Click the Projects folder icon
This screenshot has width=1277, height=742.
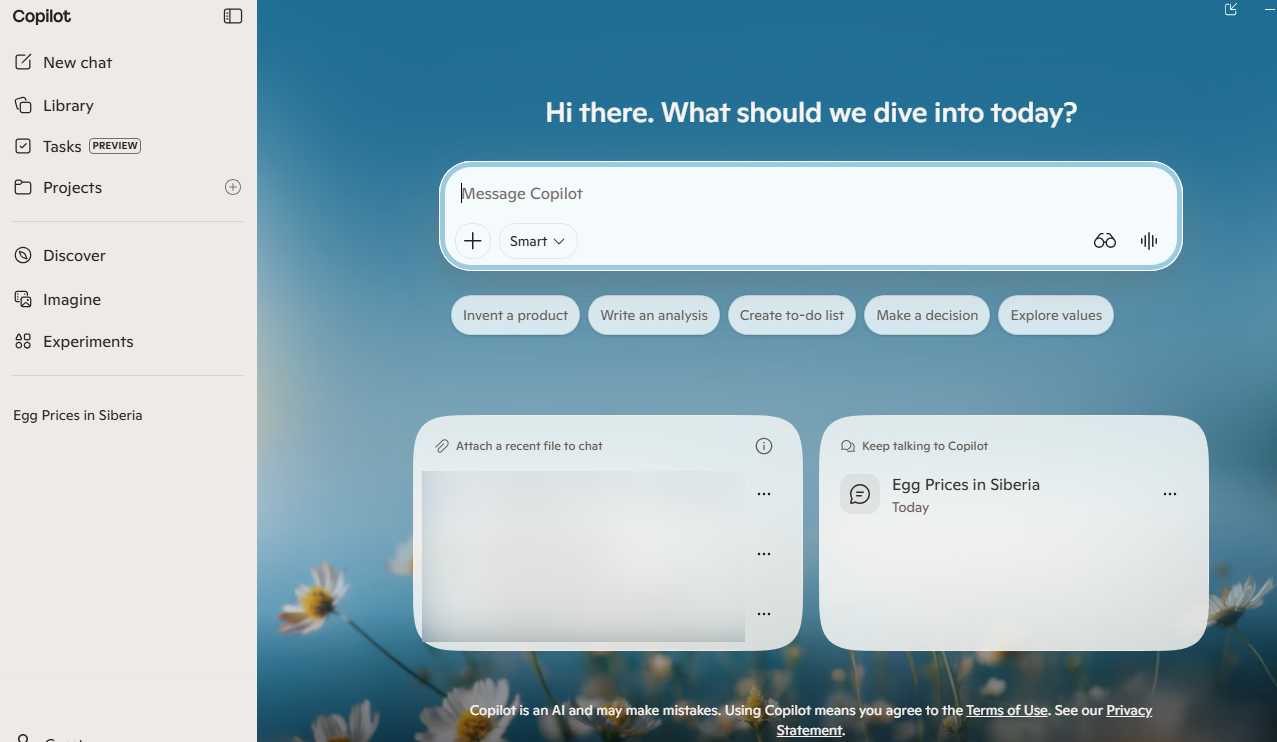point(23,187)
